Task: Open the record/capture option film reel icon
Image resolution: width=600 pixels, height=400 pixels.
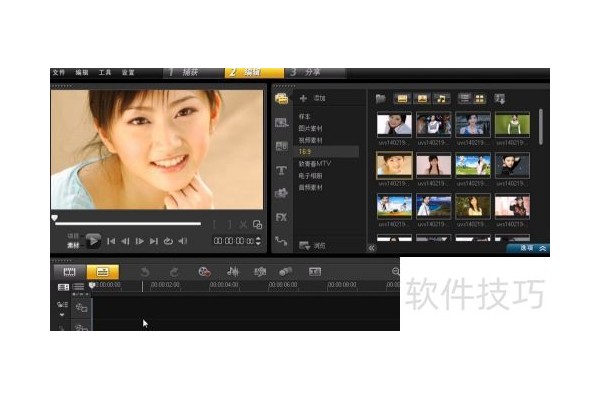Action: [x=204, y=272]
